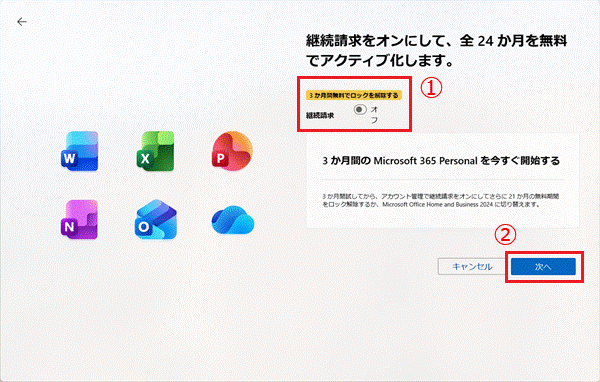Click the yellow 3か月間無料でロックを解除する badge
The width and height of the screenshot is (600, 382).
(354, 95)
